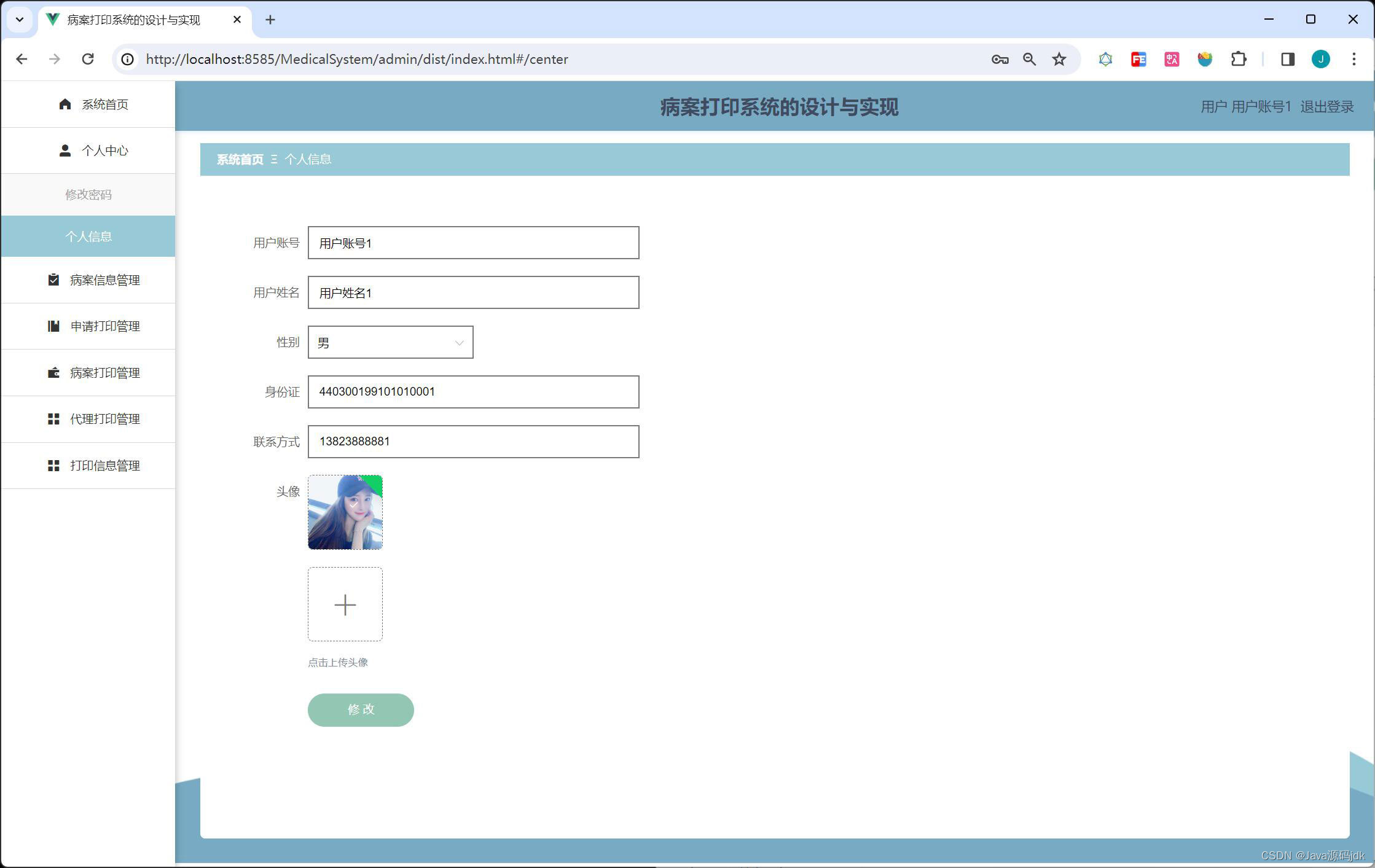Select 修改密码 in the sidebar
Screen dimensions: 1375x868
click(x=88, y=195)
